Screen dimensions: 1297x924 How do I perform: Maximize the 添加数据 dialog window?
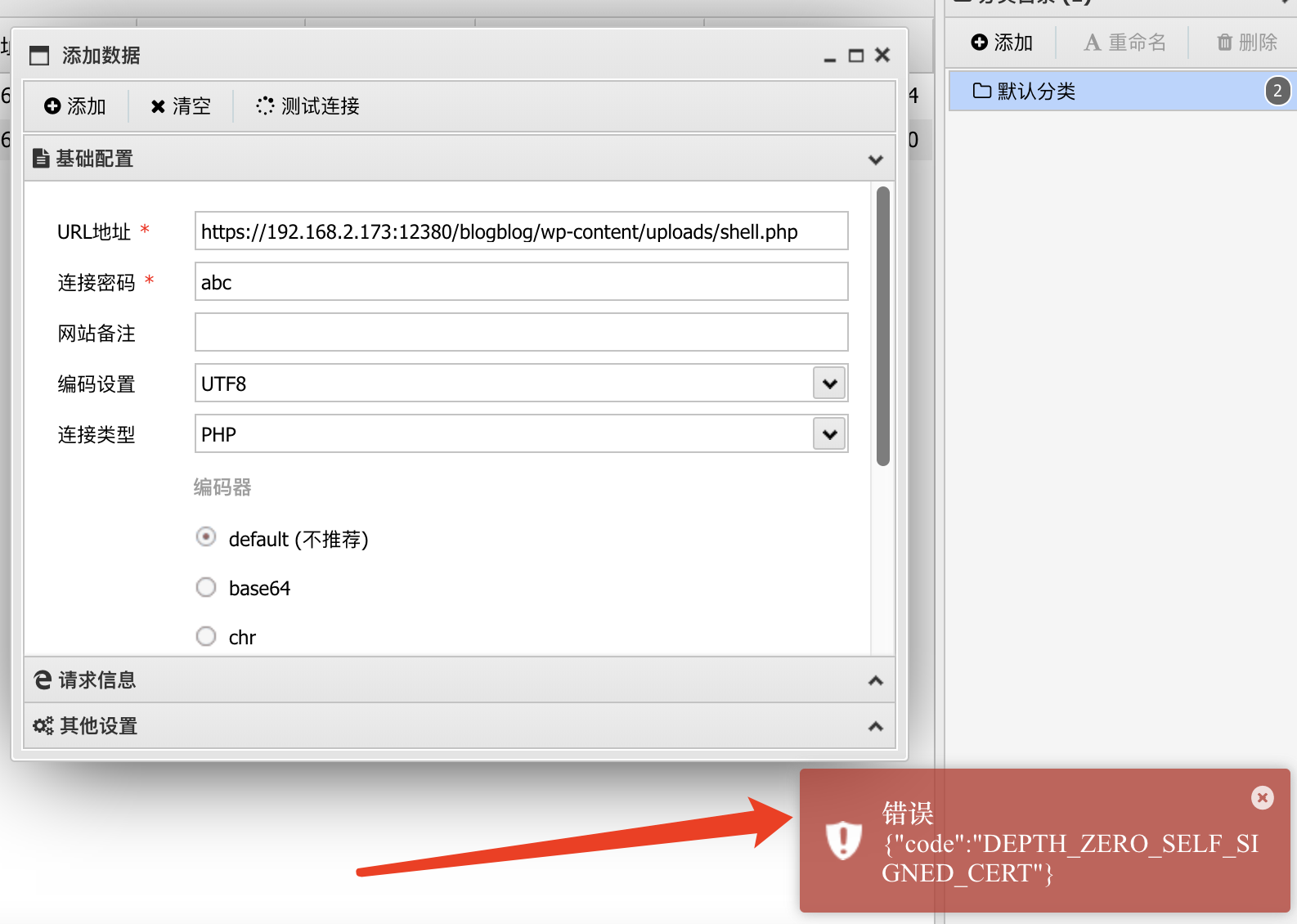[856, 56]
